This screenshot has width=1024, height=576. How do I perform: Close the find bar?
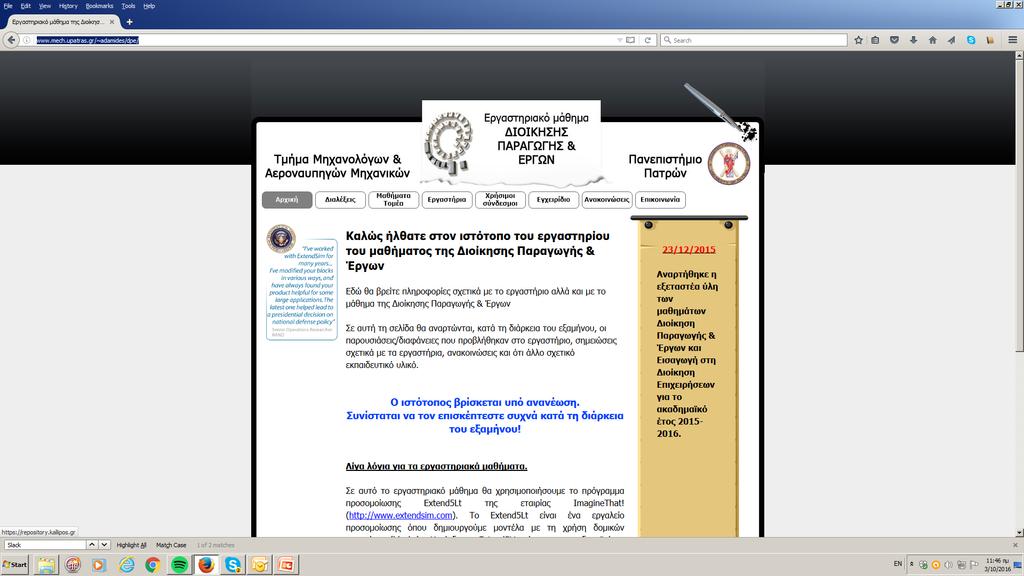pyautogui.click(x=1015, y=545)
